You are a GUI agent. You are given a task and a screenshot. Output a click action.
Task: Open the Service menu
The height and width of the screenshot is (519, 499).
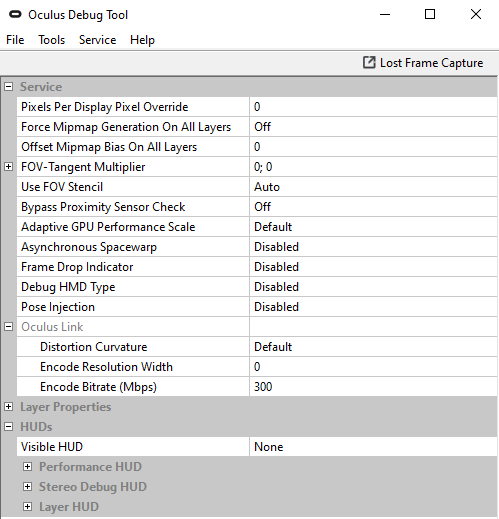(97, 40)
